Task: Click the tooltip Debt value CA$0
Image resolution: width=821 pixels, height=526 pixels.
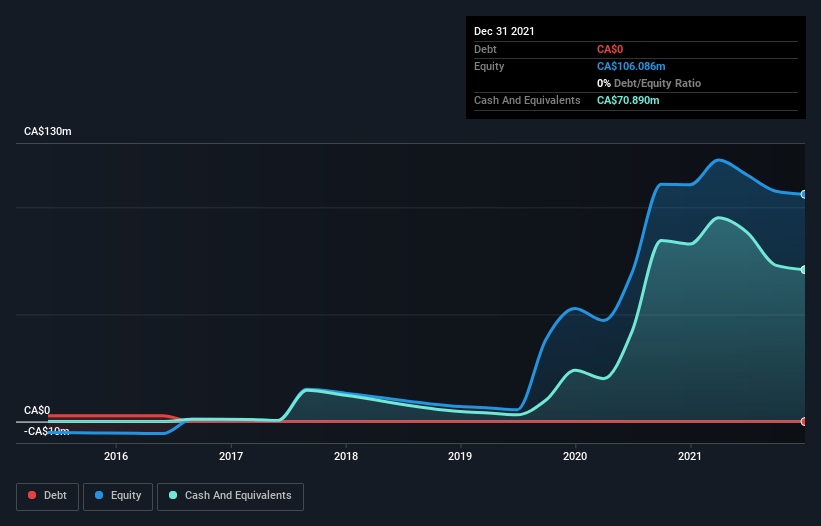Action: (610, 49)
